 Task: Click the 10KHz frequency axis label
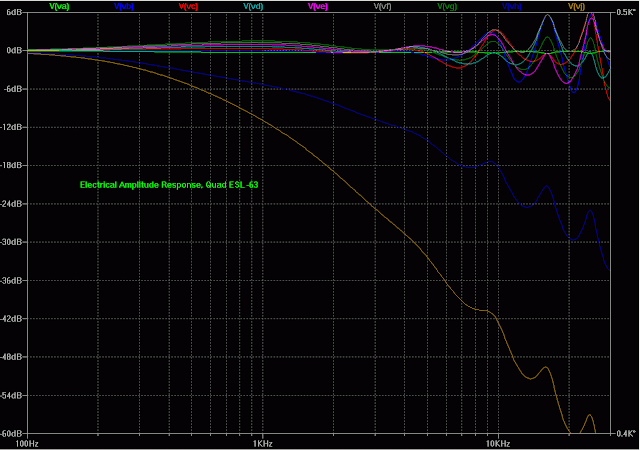(x=498, y=444)
